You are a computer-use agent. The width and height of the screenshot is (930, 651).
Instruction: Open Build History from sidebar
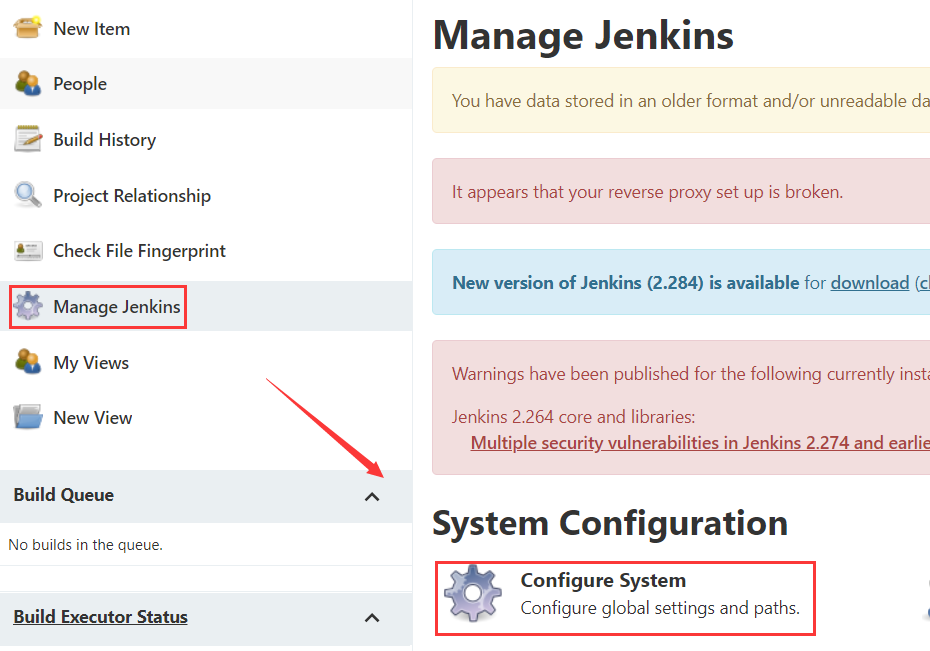(x=105, y=139)
